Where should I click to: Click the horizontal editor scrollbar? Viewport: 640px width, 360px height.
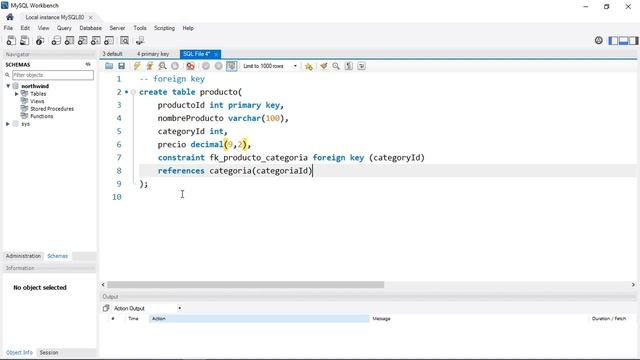(245, 284)
